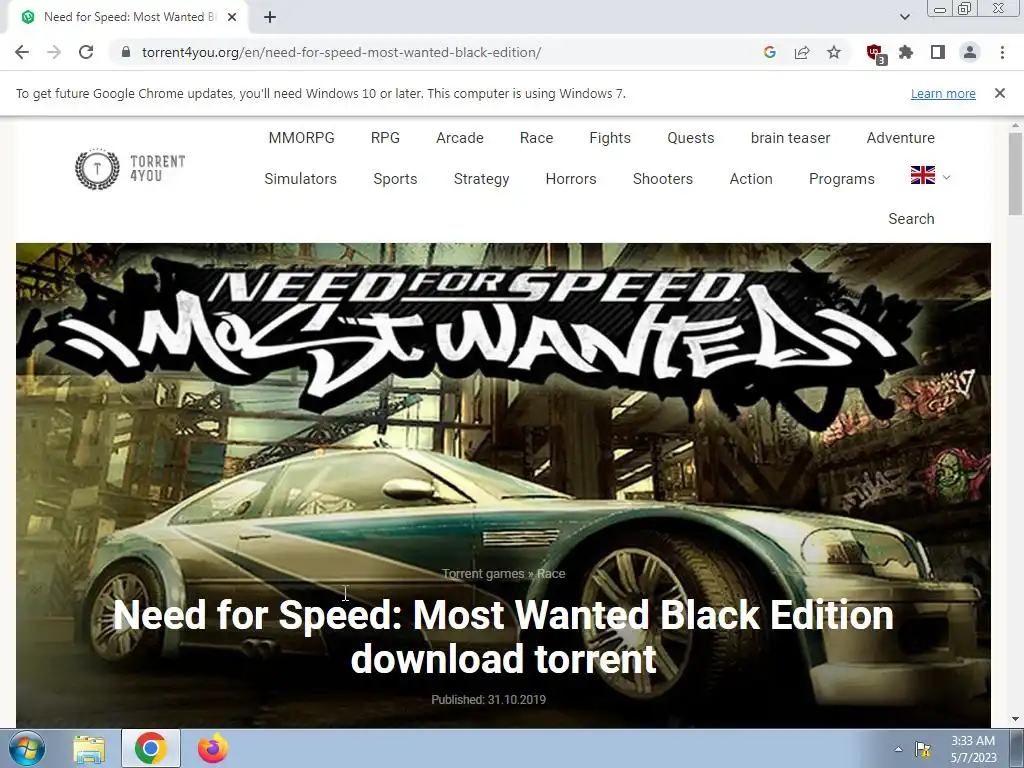Image resolution: width=1024 pixels, height=768 pixels.
Task: Open the language flag dropdown
Action: (931, 175)
